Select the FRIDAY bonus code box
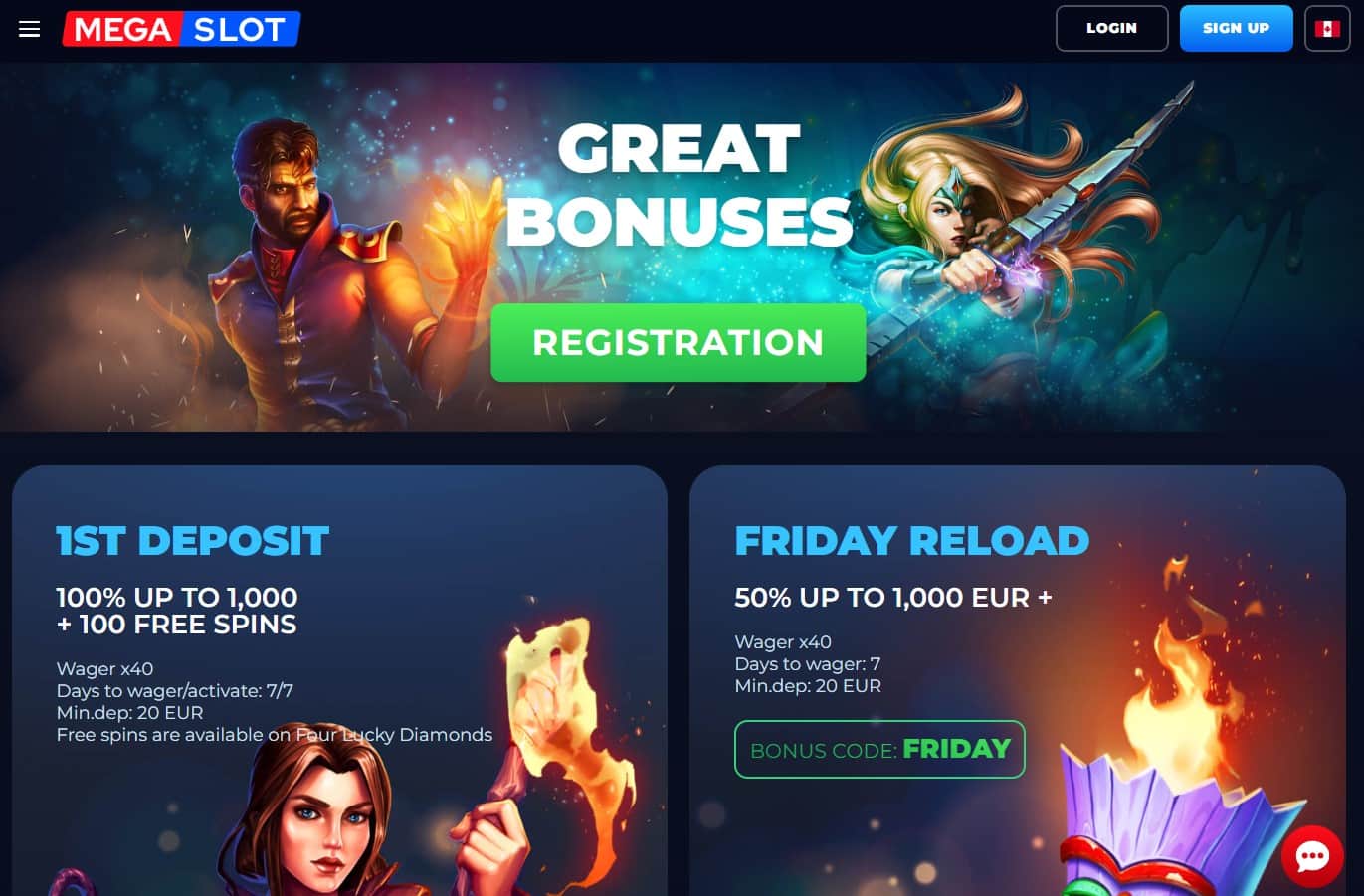Viewport: 1364px width, 896px height. coord(879,749)
